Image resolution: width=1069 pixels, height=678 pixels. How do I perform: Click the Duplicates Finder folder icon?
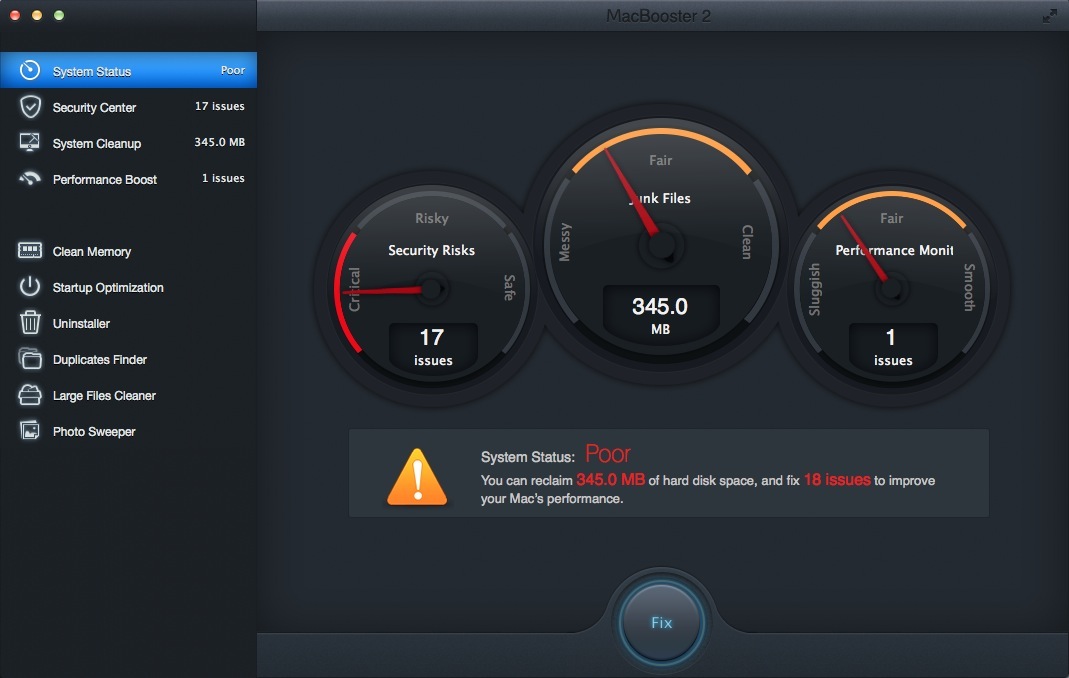click(30, 359)
